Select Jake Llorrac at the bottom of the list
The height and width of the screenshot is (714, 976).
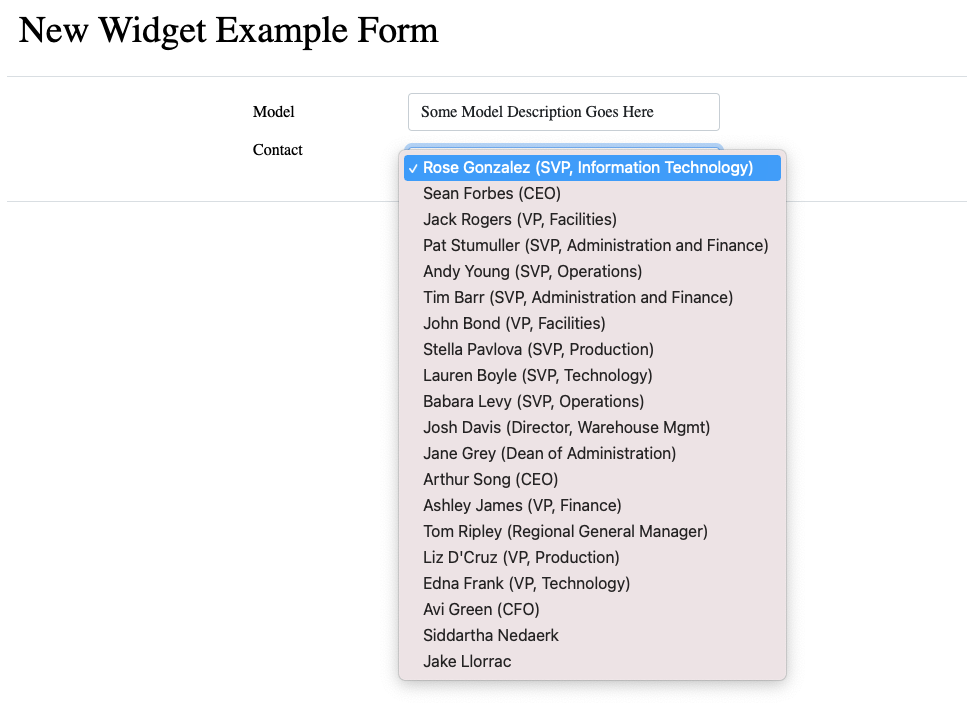[x=467, y=661]
